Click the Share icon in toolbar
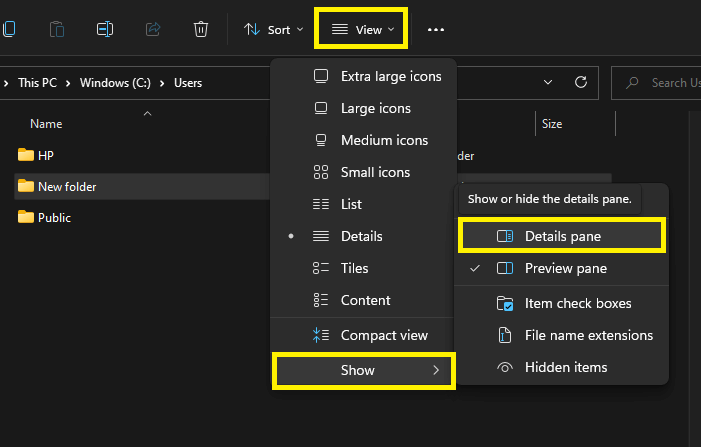The height and width of the screenshot is (447, 701). point(153,29)
